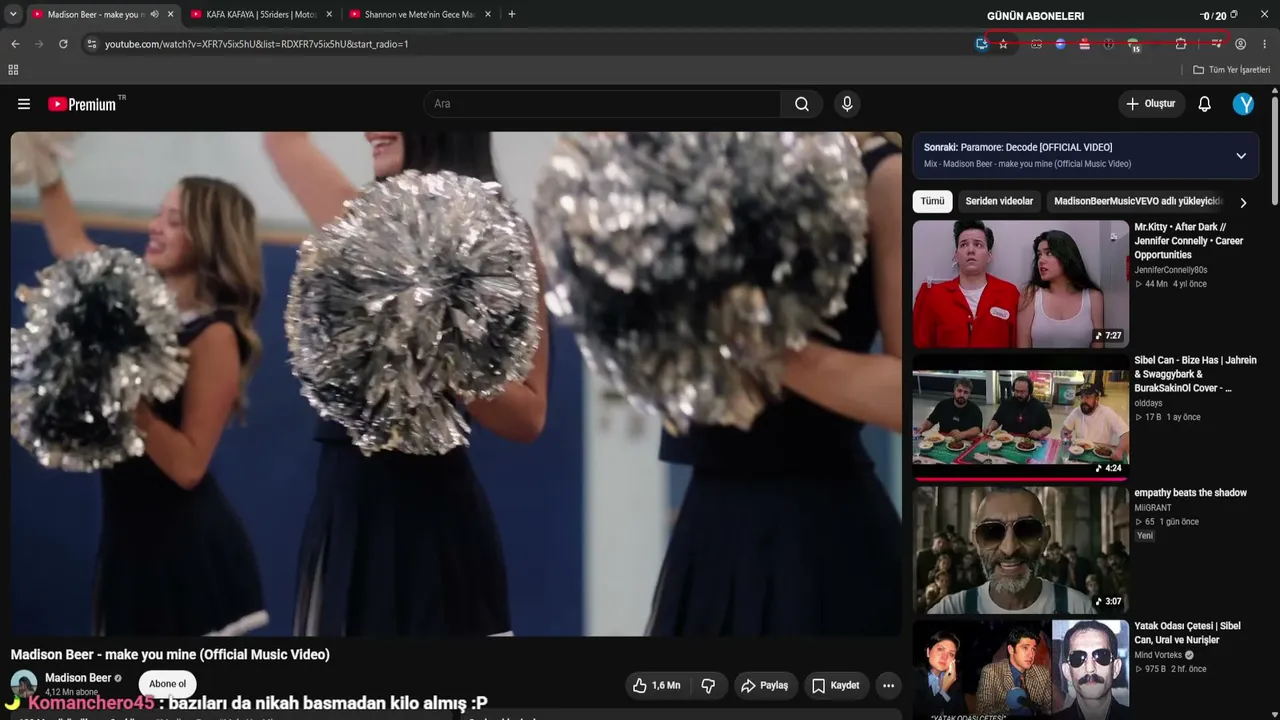The image size is (1280, 720).
Task: Open the Sibel Can Bize Has thumbnail
Action: [1021, 417]
